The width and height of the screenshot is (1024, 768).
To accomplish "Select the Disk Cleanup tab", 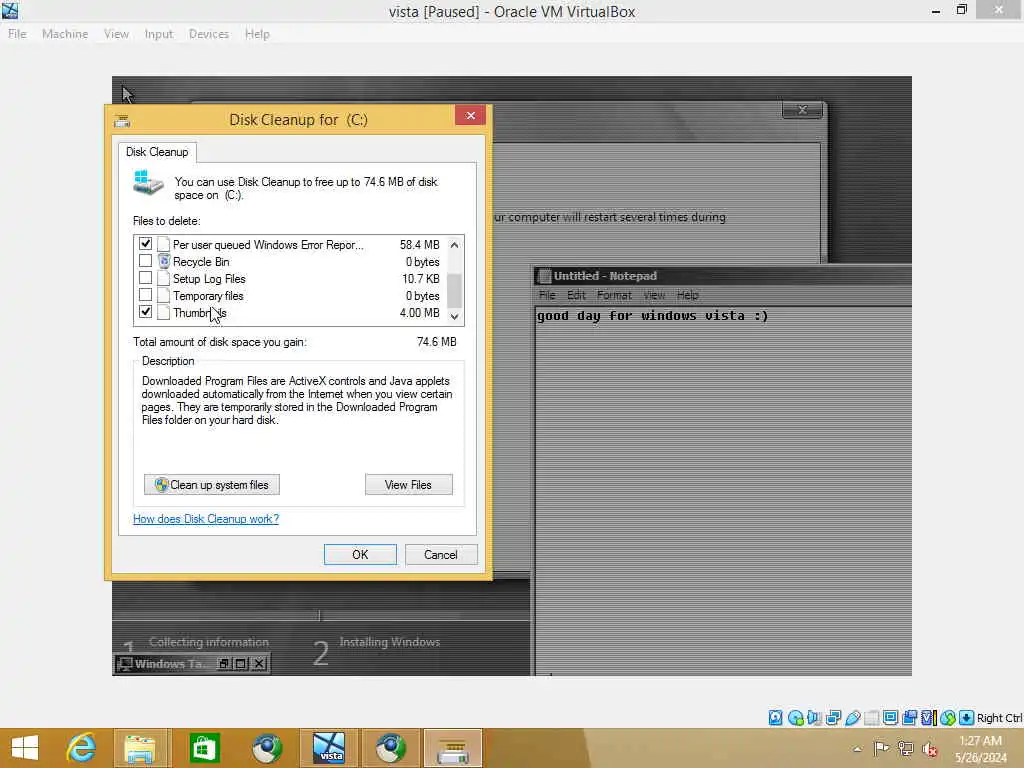I will pyautogui.click(x=157, y=152).
